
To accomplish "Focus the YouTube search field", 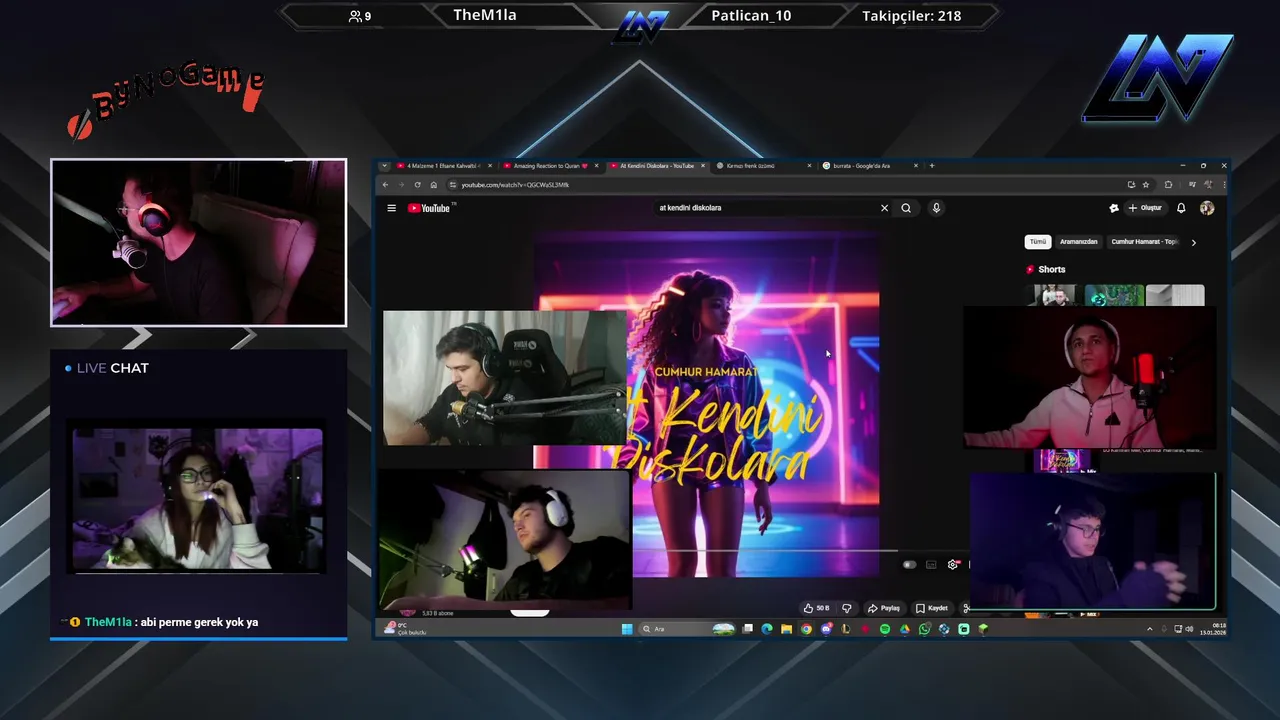I will point(765,208).
